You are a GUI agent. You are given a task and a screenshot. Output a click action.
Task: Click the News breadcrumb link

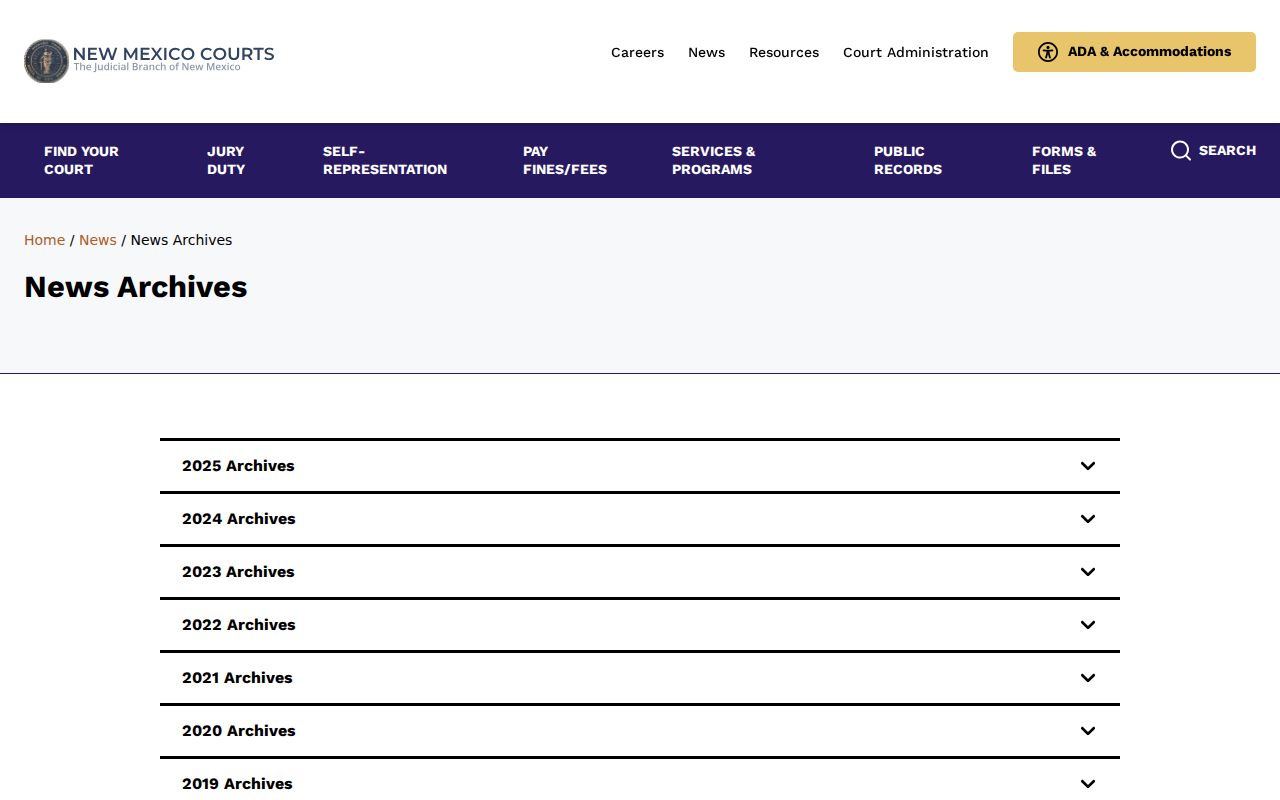(98, 240)
